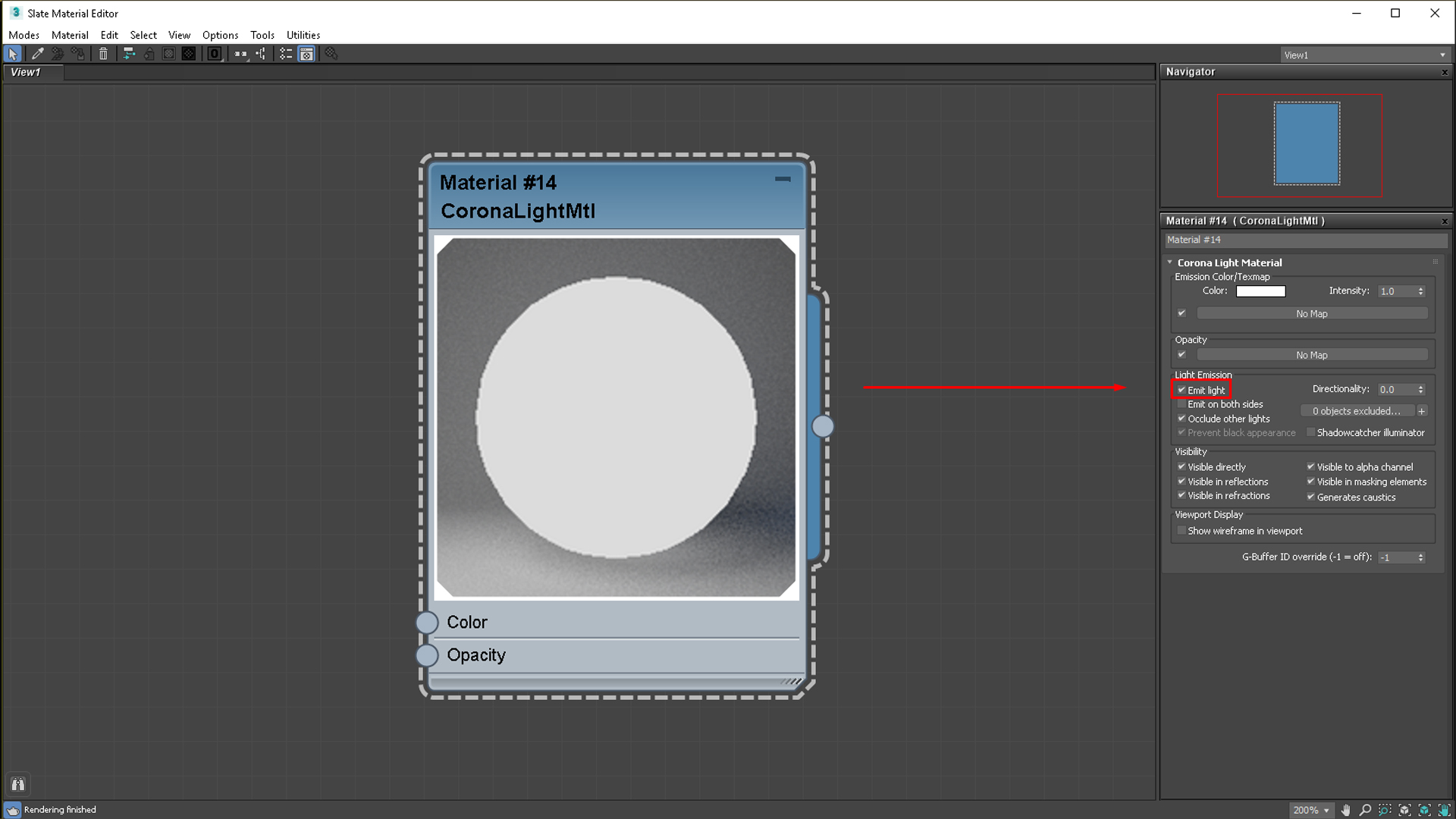This screenshot has height=819, width=1456.
Task: Click the 0 objects excluded button
Action: (x=1357, y=411)
